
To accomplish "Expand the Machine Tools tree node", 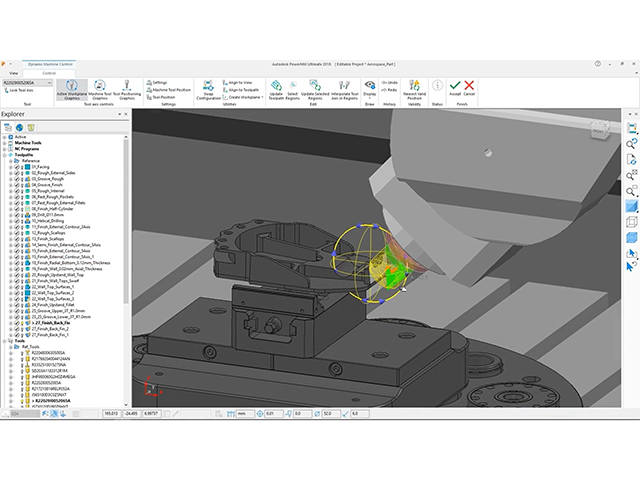I will coord(5,143).
